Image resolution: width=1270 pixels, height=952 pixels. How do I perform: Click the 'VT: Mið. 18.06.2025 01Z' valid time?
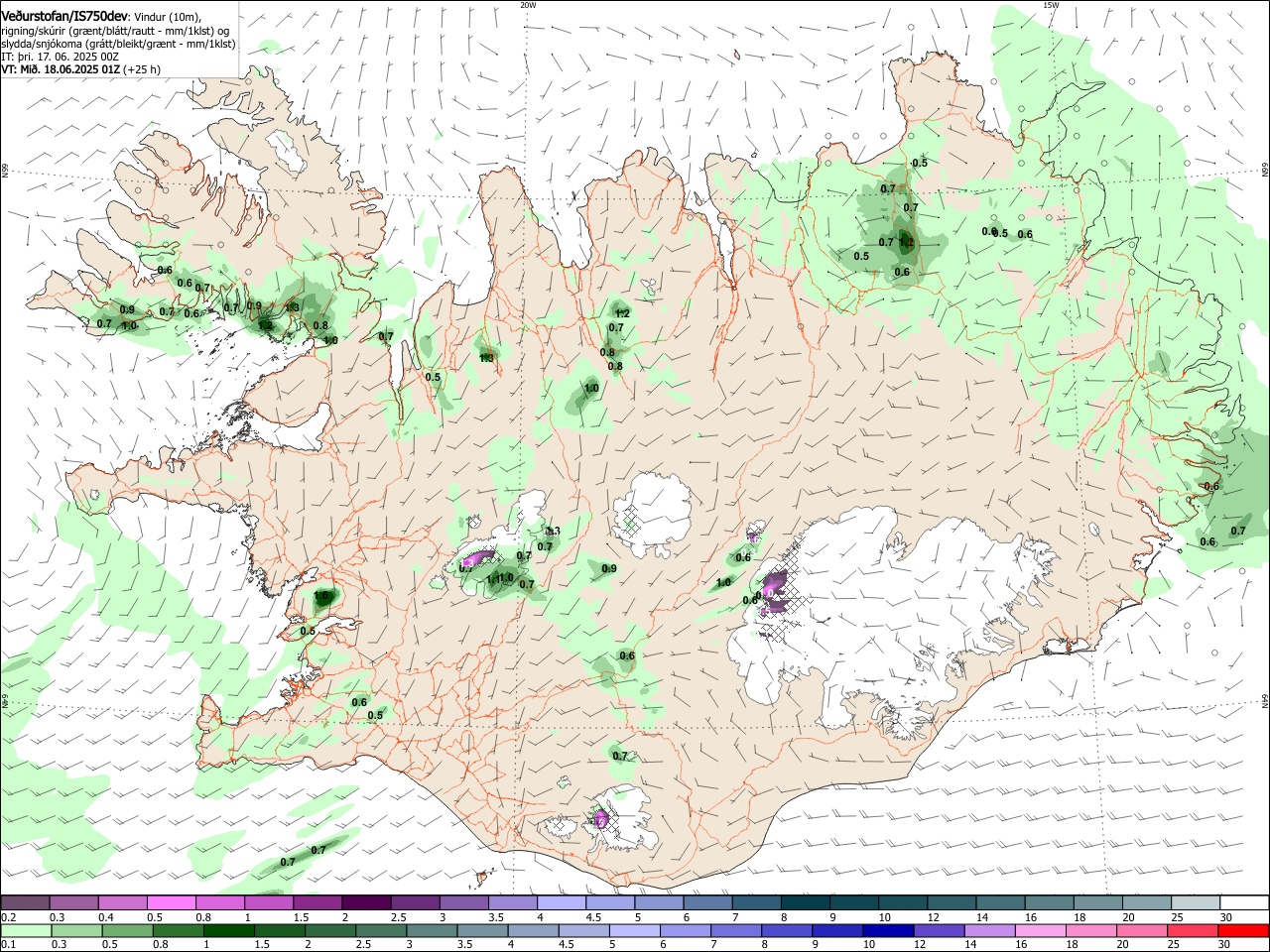coord(61,69)
